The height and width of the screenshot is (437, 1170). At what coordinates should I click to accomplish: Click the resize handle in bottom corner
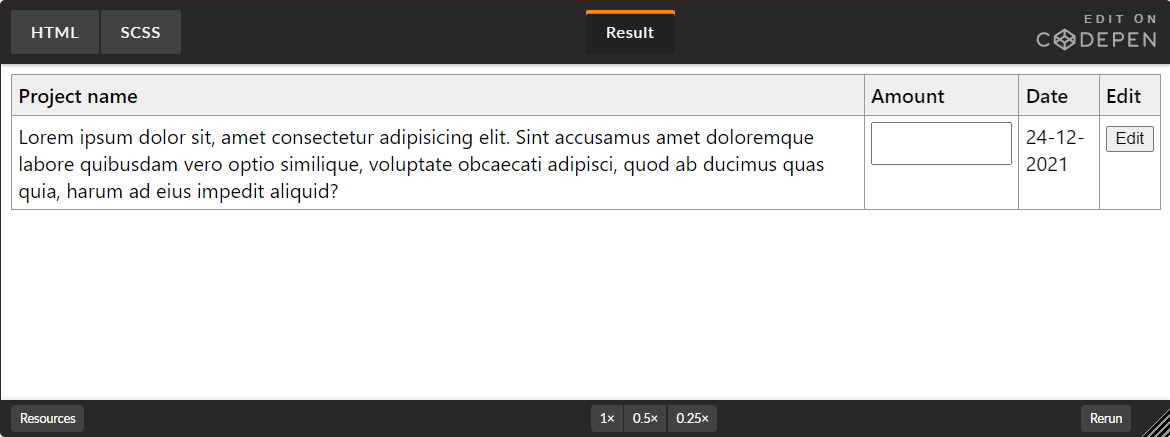point(1157,424)
